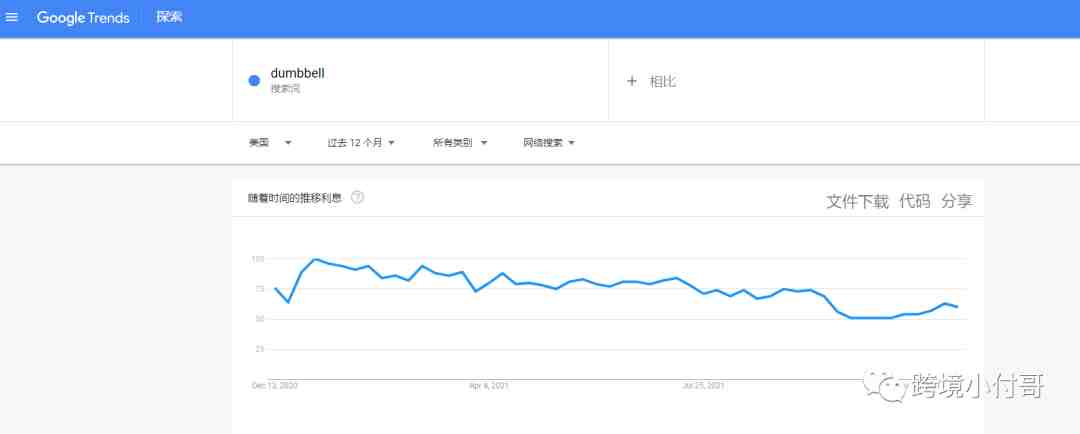Click the Apr 8, 2021 axis label
The image size is (1080, 434).
(x=490, y=385)
